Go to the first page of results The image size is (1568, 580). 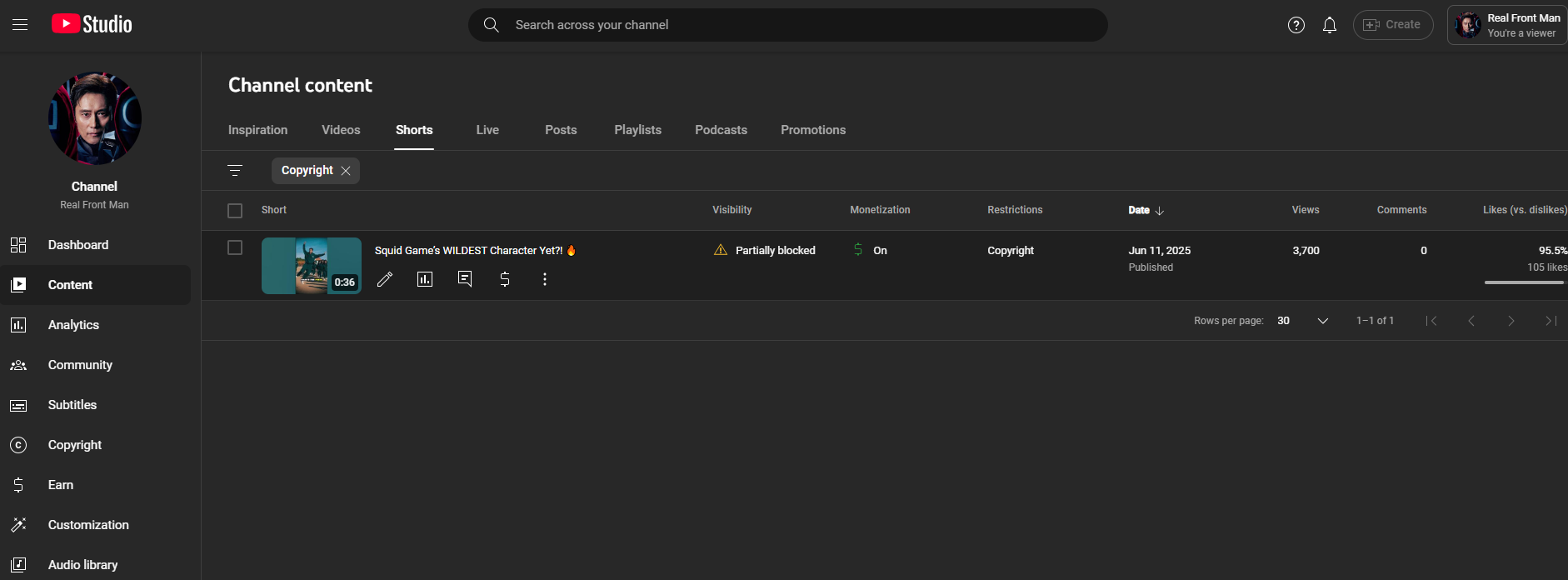coord(1431,321)
